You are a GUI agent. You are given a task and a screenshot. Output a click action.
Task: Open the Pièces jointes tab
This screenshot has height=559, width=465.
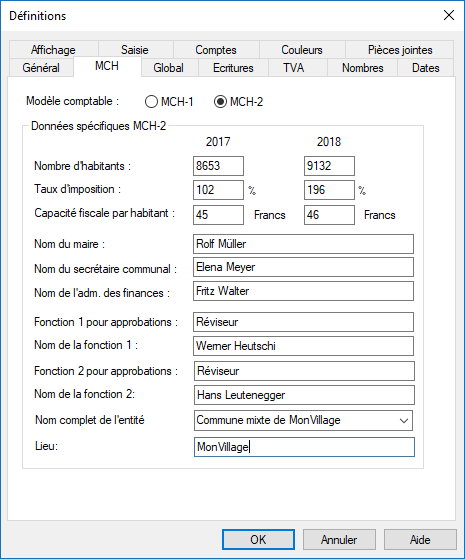click(400, 50)
